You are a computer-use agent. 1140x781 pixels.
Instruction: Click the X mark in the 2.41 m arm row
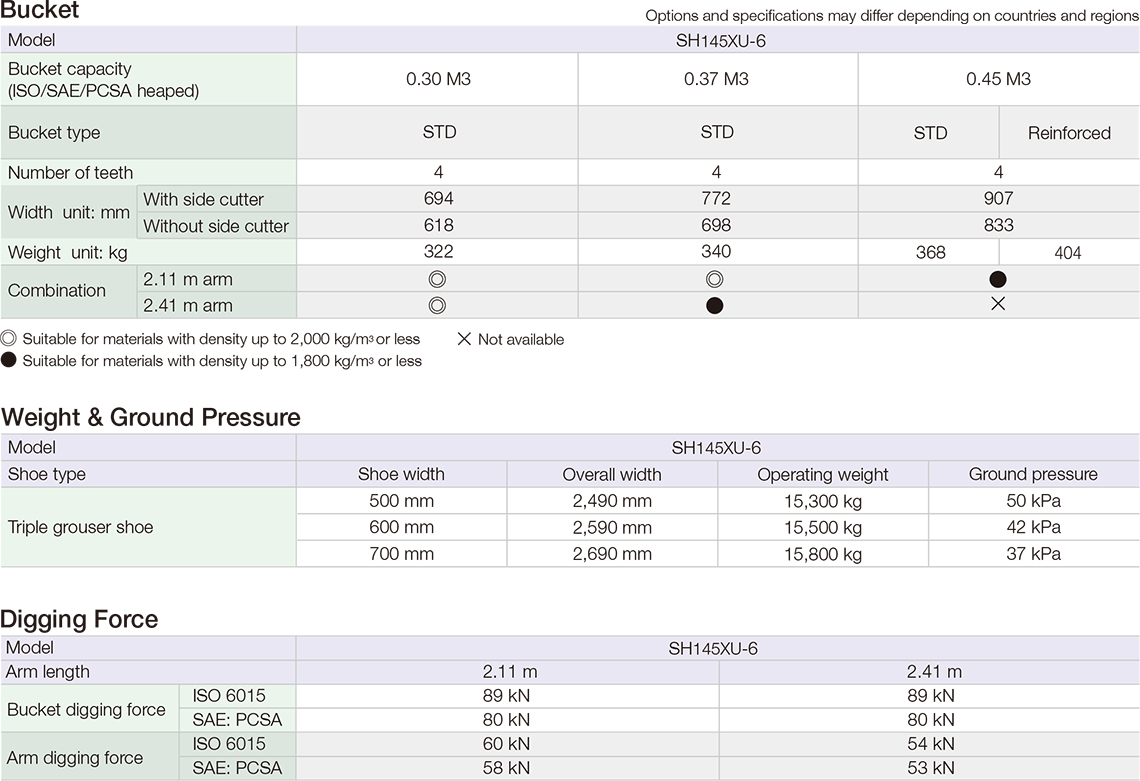[x=997, y=304]
